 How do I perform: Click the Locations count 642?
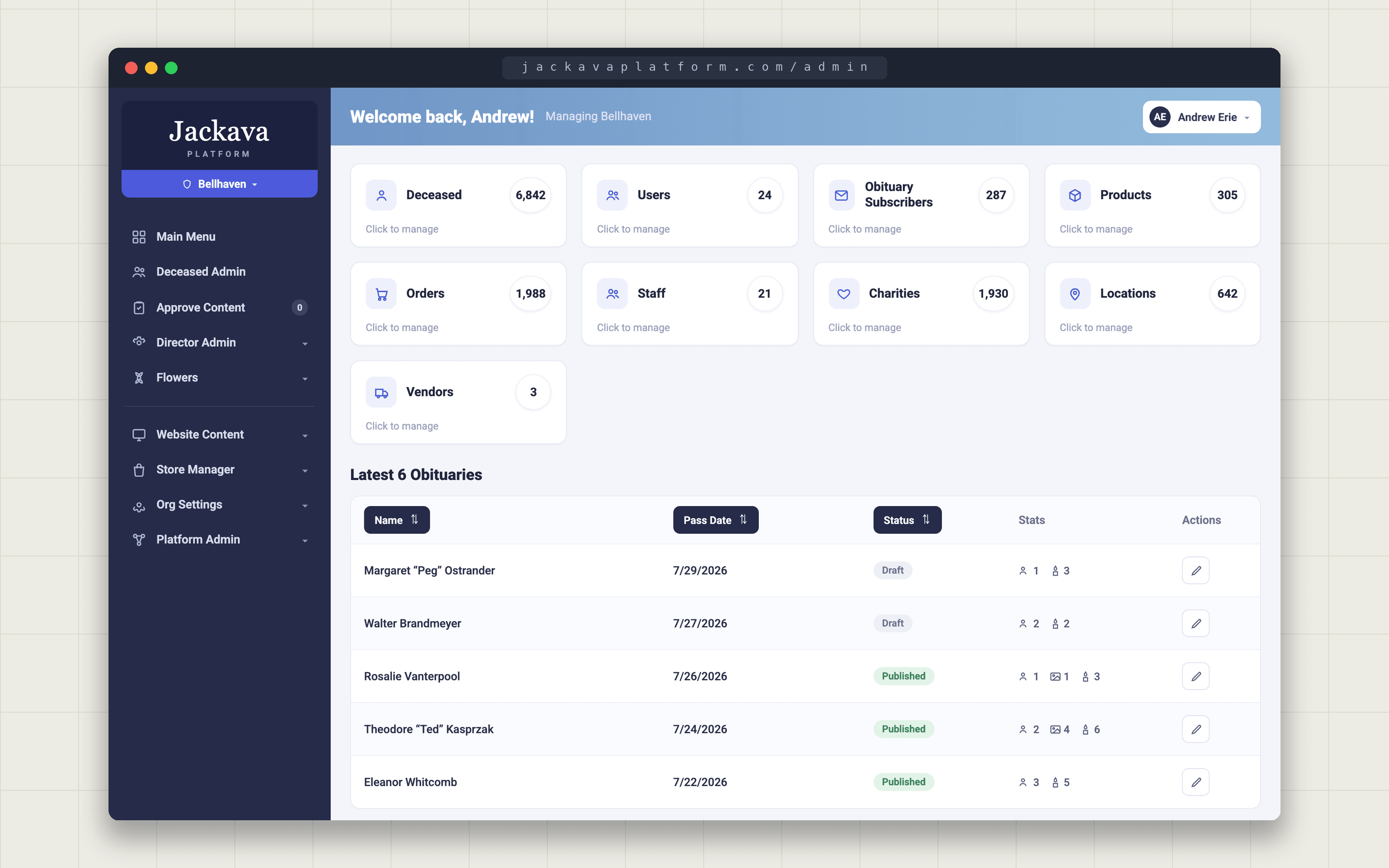1227,294
